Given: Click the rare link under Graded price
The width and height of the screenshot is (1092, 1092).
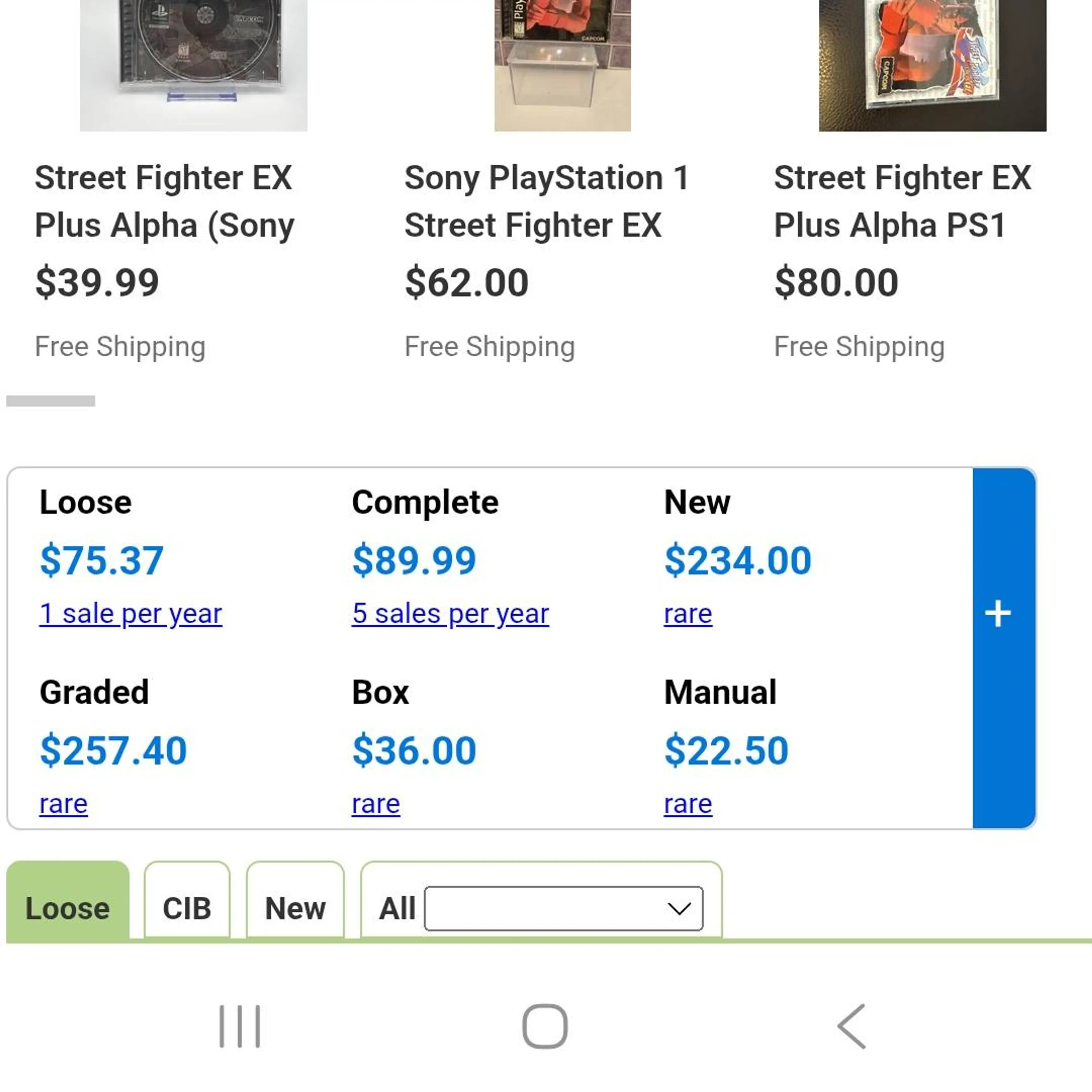Looking at the screenshot, I should (63, 804).
